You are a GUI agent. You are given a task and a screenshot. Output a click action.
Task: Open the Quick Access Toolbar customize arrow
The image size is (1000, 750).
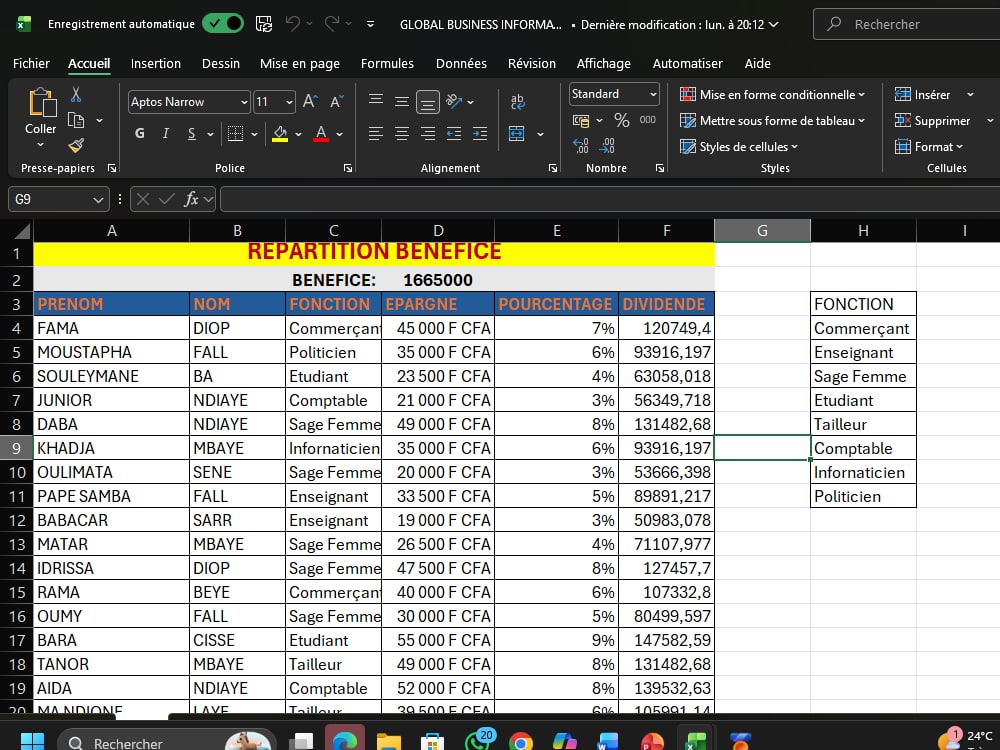click(x=371, y=24)
